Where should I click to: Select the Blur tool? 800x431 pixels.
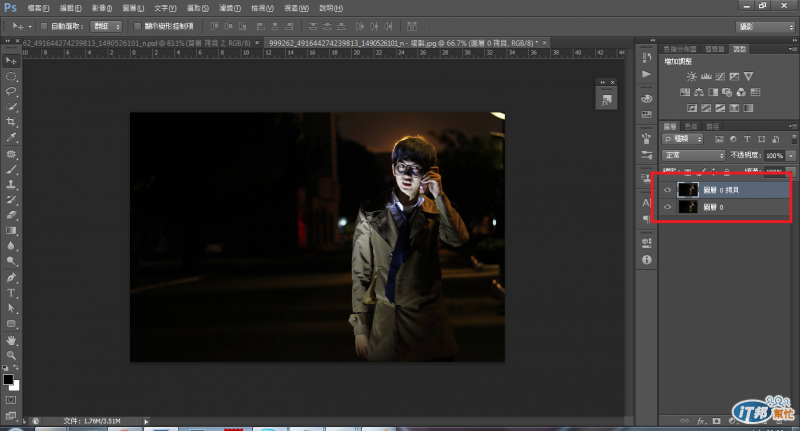11,246
